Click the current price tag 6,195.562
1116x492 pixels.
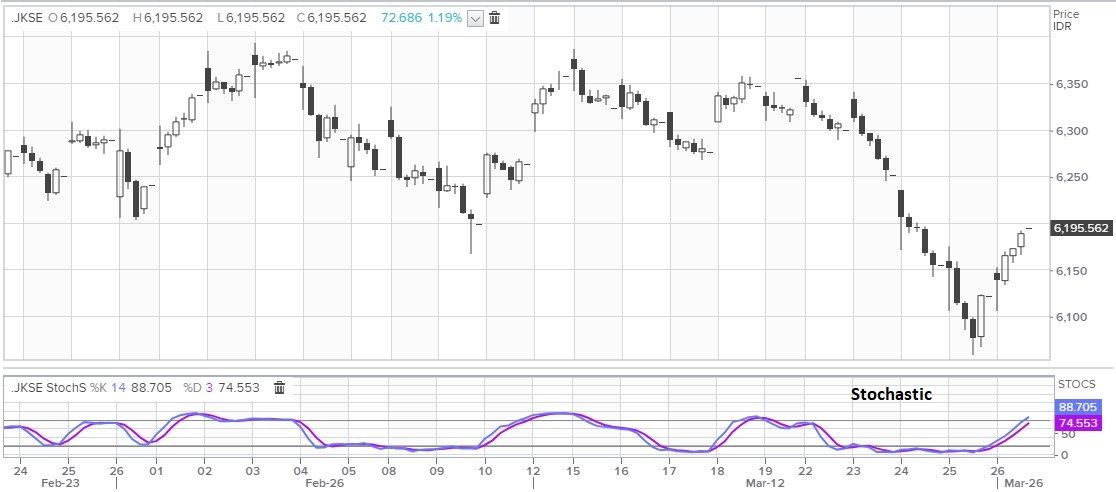[x=1082, y=228]
